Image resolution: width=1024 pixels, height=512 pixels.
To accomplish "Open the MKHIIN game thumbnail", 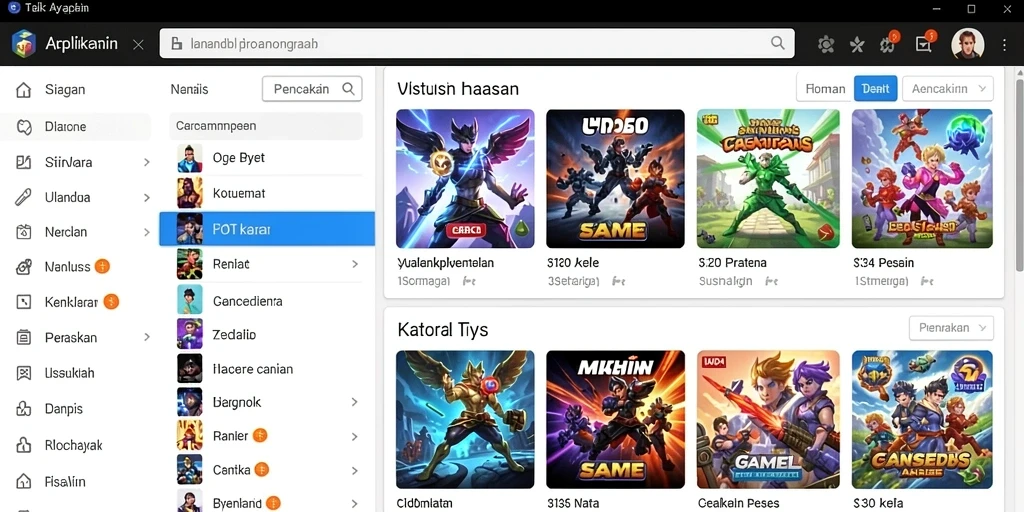I will (615, 419).
